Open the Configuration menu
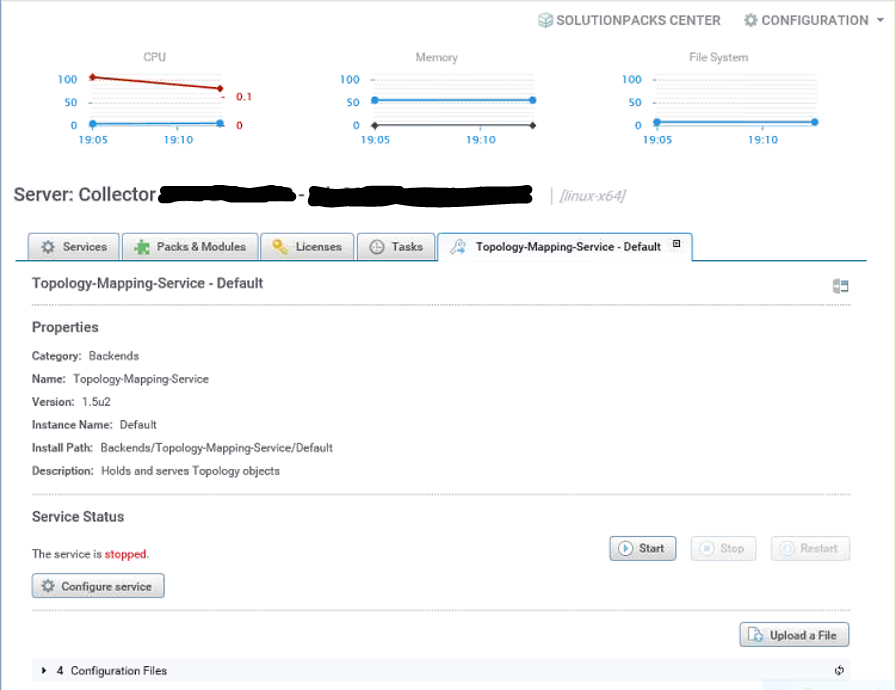 [x=813, y=21]
